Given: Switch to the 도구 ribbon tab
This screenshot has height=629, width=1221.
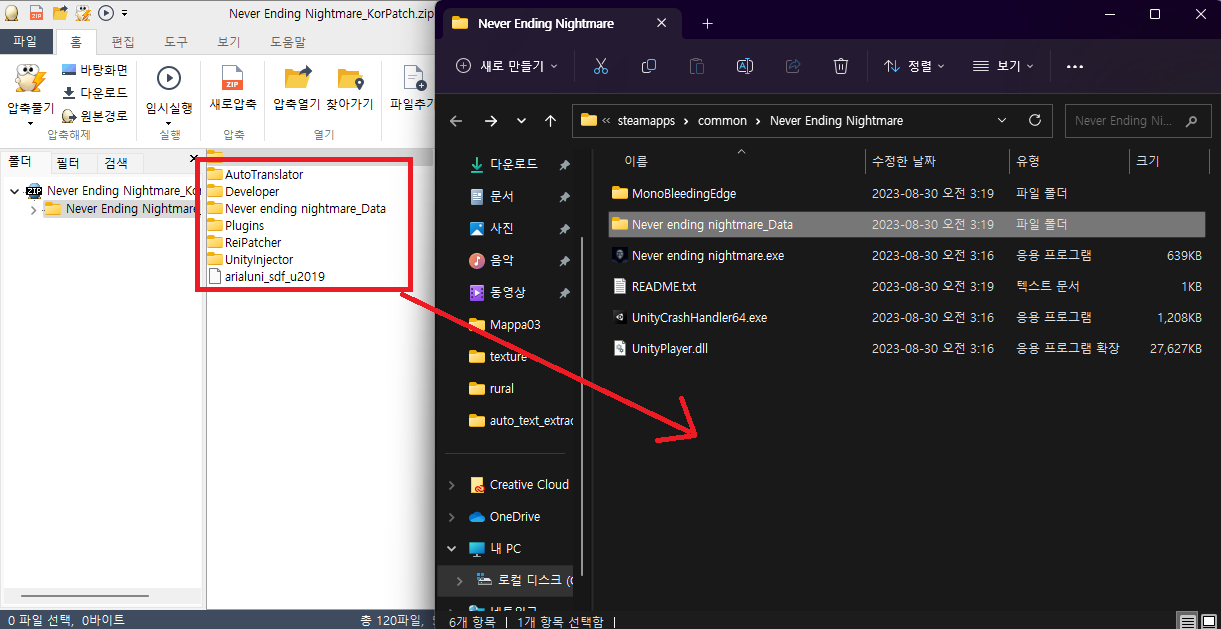Looking at the screenshot, I should click(x=176, y=42).
